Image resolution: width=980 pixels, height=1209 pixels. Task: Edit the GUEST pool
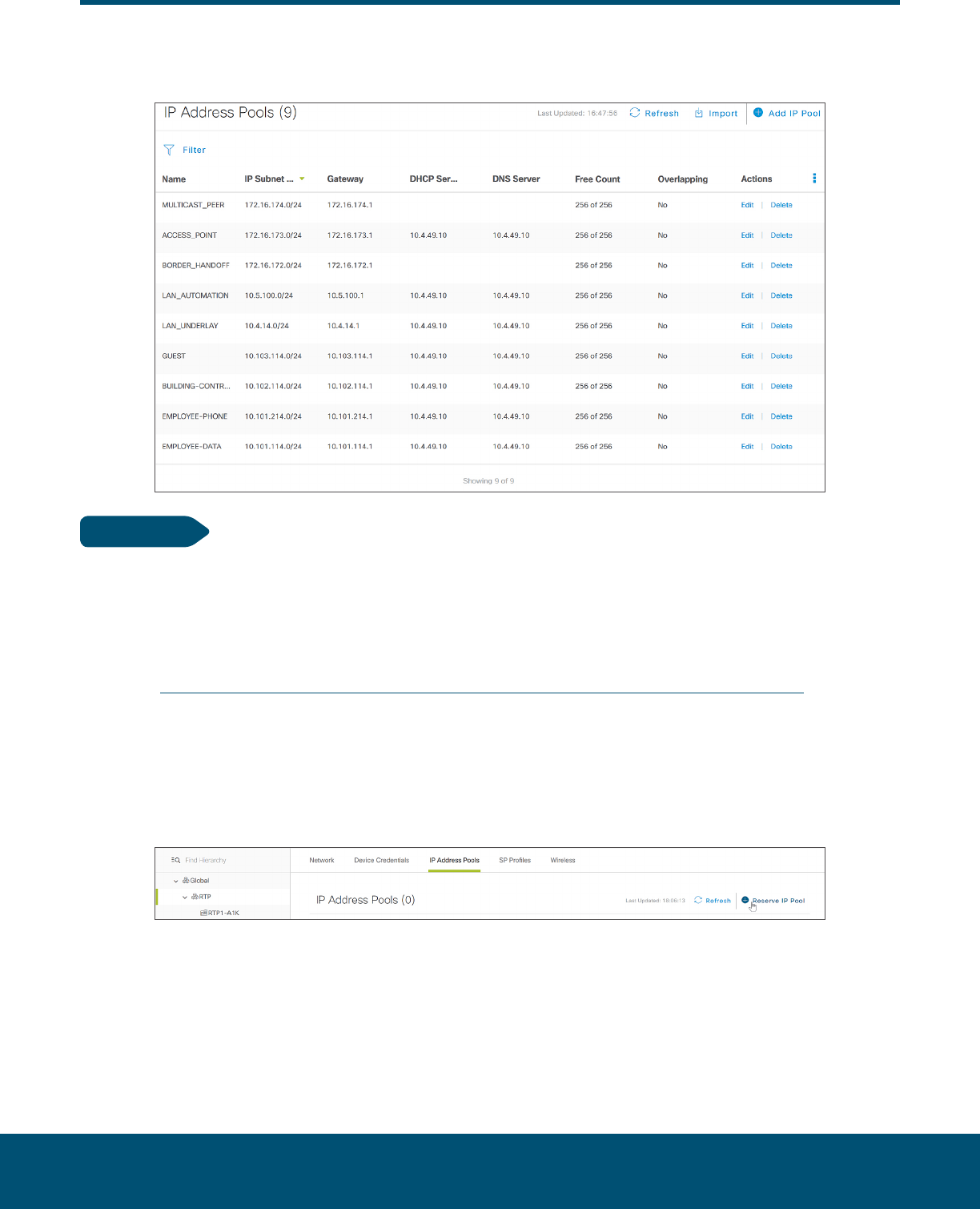click(x=747, y=356)
